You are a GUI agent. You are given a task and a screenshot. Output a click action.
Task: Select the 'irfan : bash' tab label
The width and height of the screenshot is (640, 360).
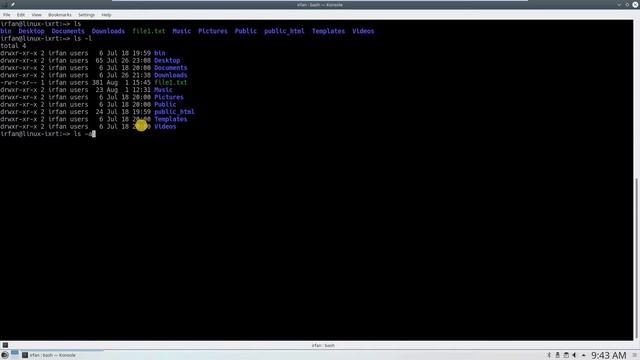323,345
